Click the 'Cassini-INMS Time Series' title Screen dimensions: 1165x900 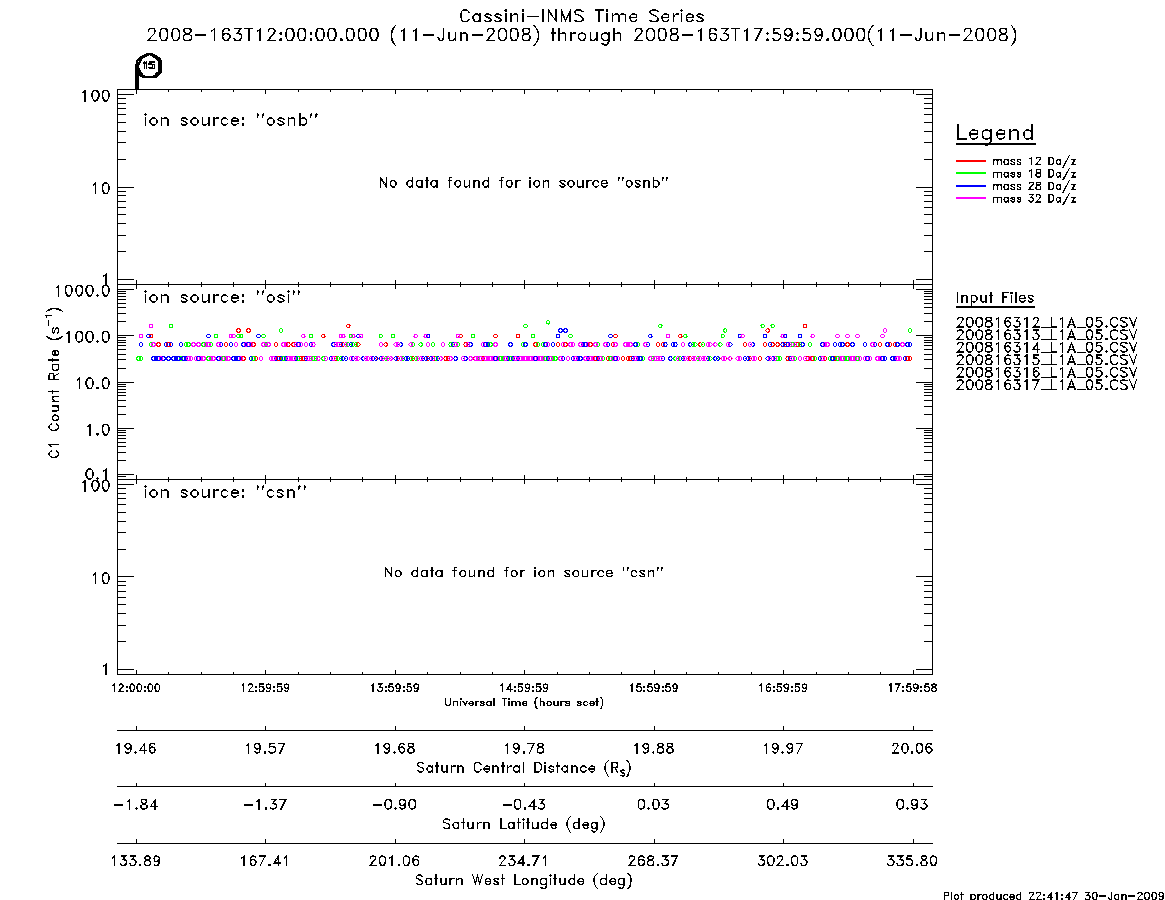[x=582, y=16]
